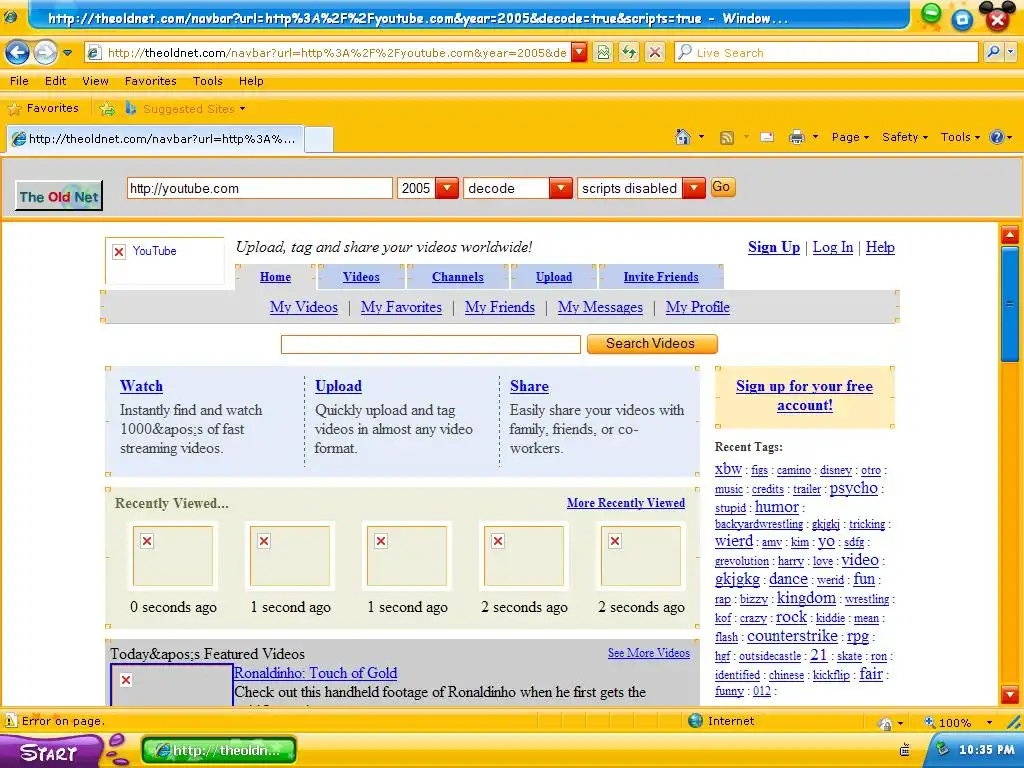The width and height of the screenshot is (1024, 768).
Task: Click The Old Net logo button
Action: [x=59, y=196]
